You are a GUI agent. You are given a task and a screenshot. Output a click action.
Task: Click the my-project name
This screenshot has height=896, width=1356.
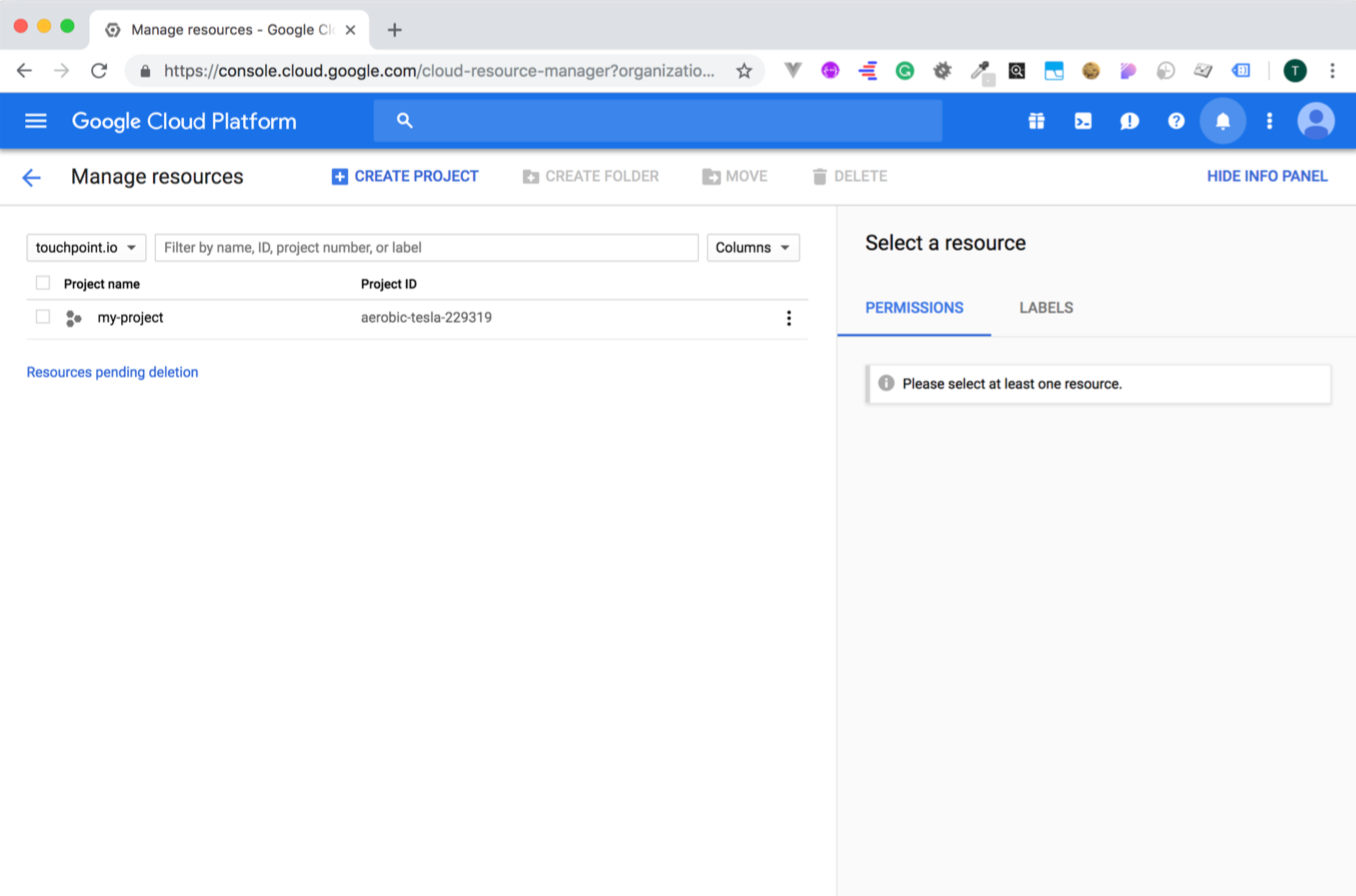tap(130, 318)
